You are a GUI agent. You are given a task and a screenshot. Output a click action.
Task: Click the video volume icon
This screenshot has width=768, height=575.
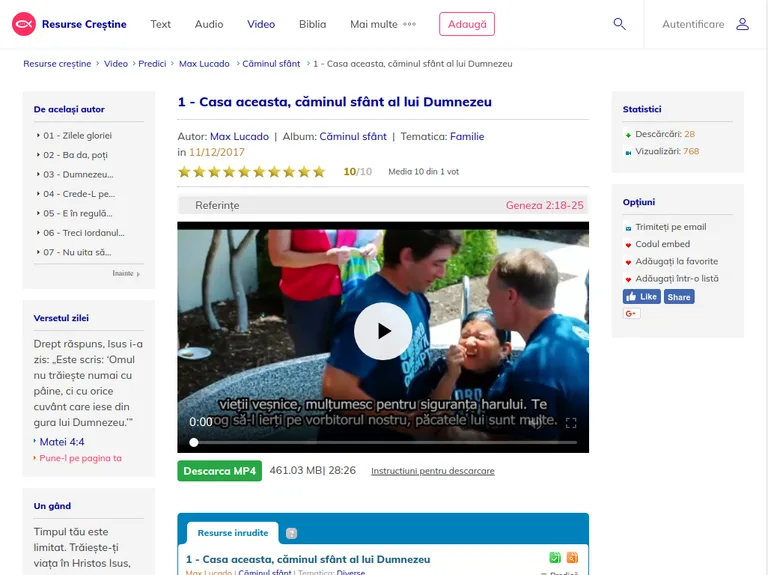[x=536, y=423]
